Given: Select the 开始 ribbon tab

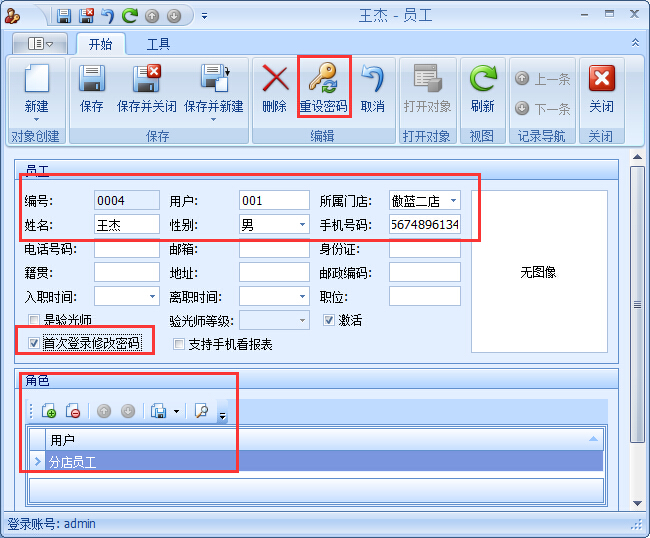Looking at the screenshot, I should pyautogui.click(x=100, y=44).
